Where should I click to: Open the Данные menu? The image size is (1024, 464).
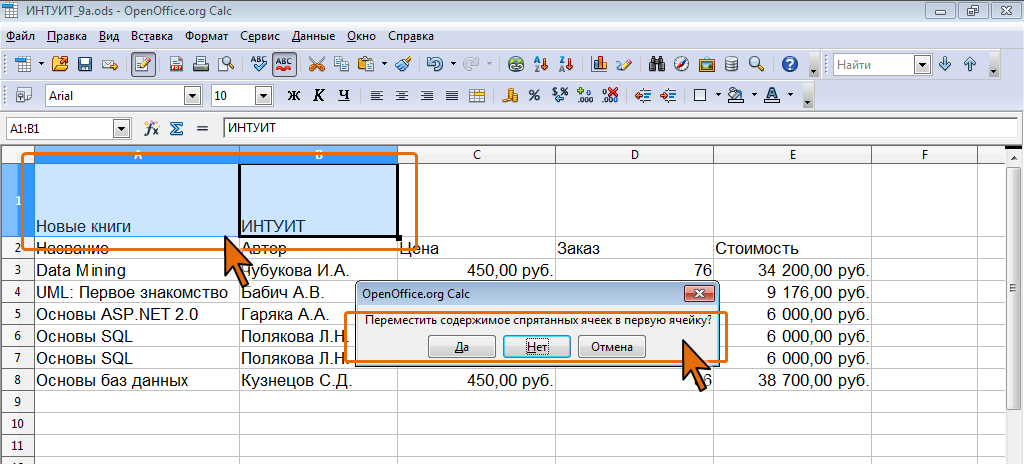[x=314, y=36]
